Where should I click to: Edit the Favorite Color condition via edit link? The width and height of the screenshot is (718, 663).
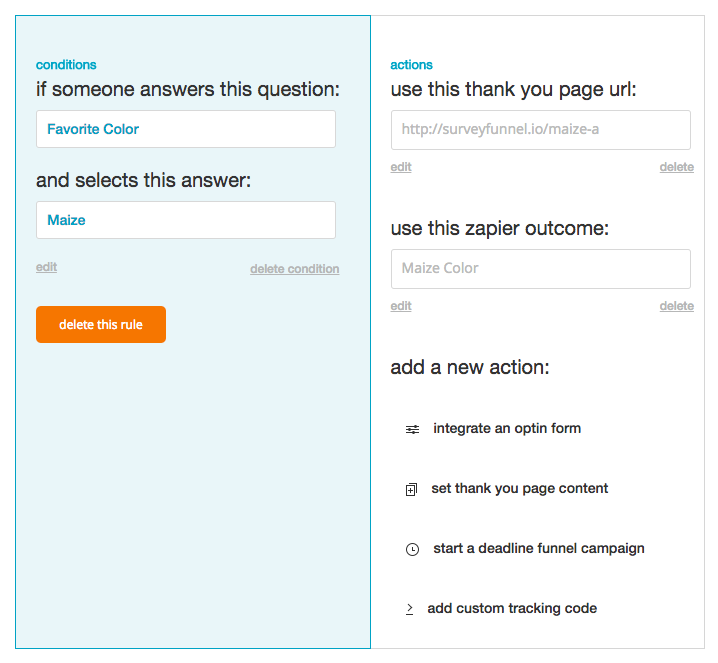[x=46, y=267]
